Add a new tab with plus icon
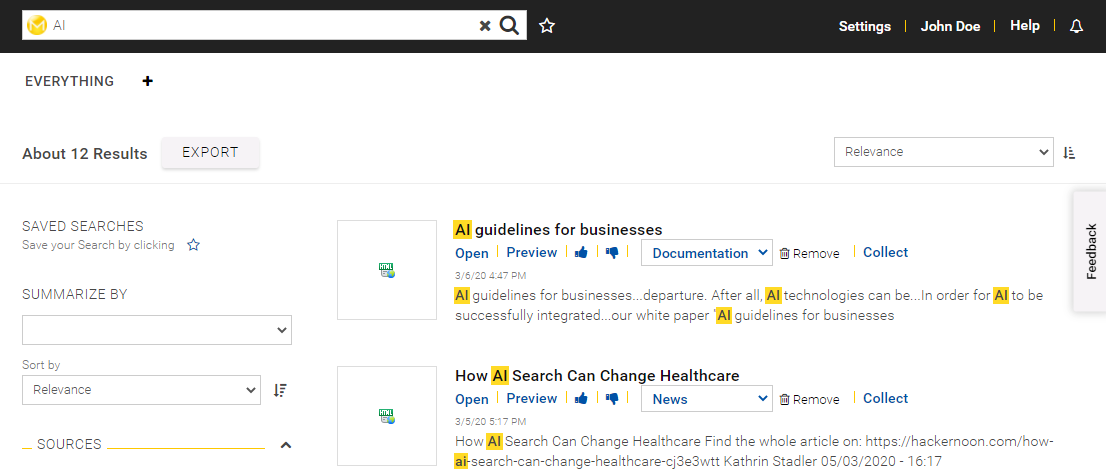 147,81
